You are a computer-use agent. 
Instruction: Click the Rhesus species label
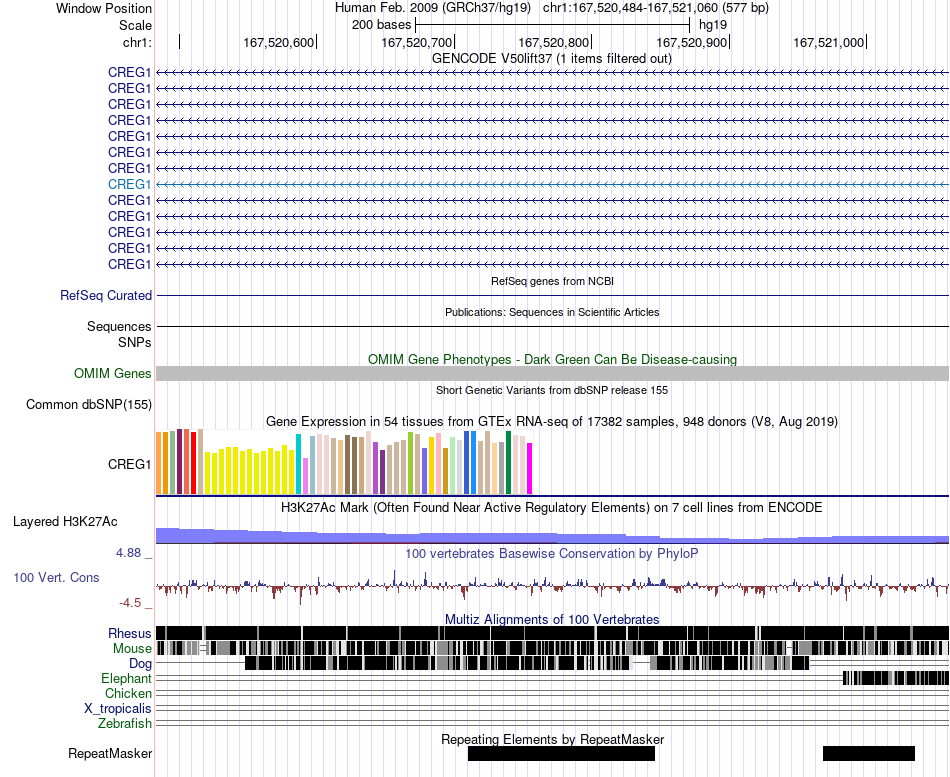130,633
